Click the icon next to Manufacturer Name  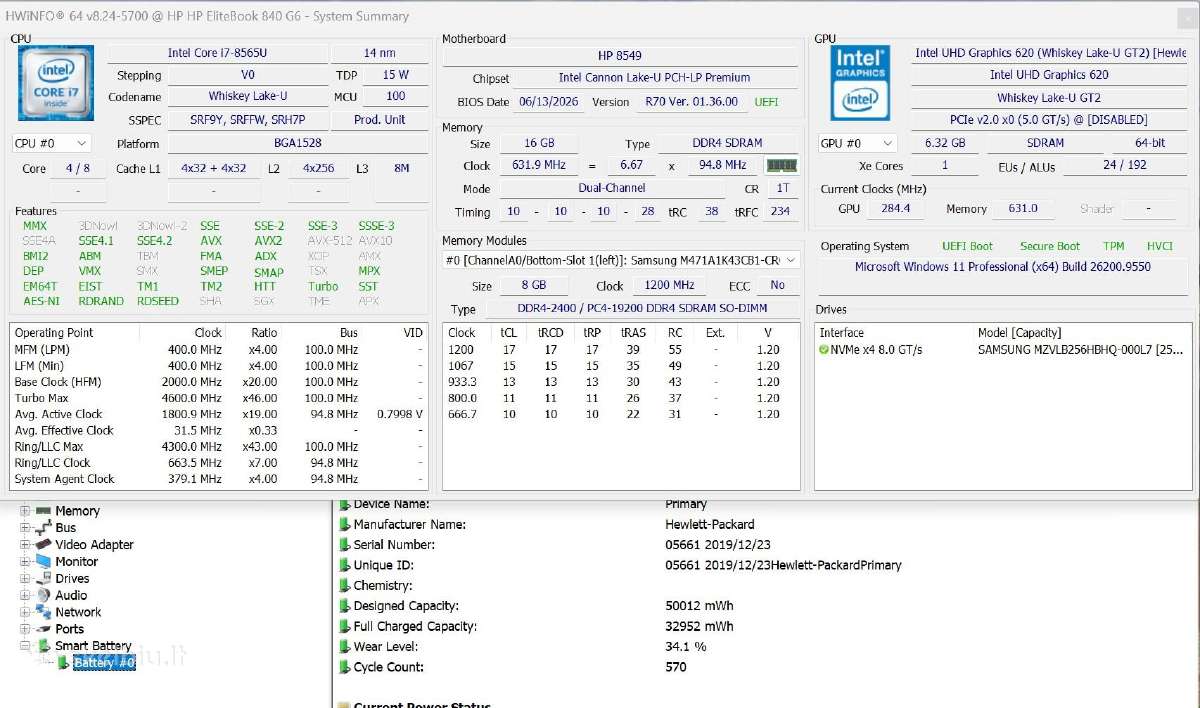345,524
